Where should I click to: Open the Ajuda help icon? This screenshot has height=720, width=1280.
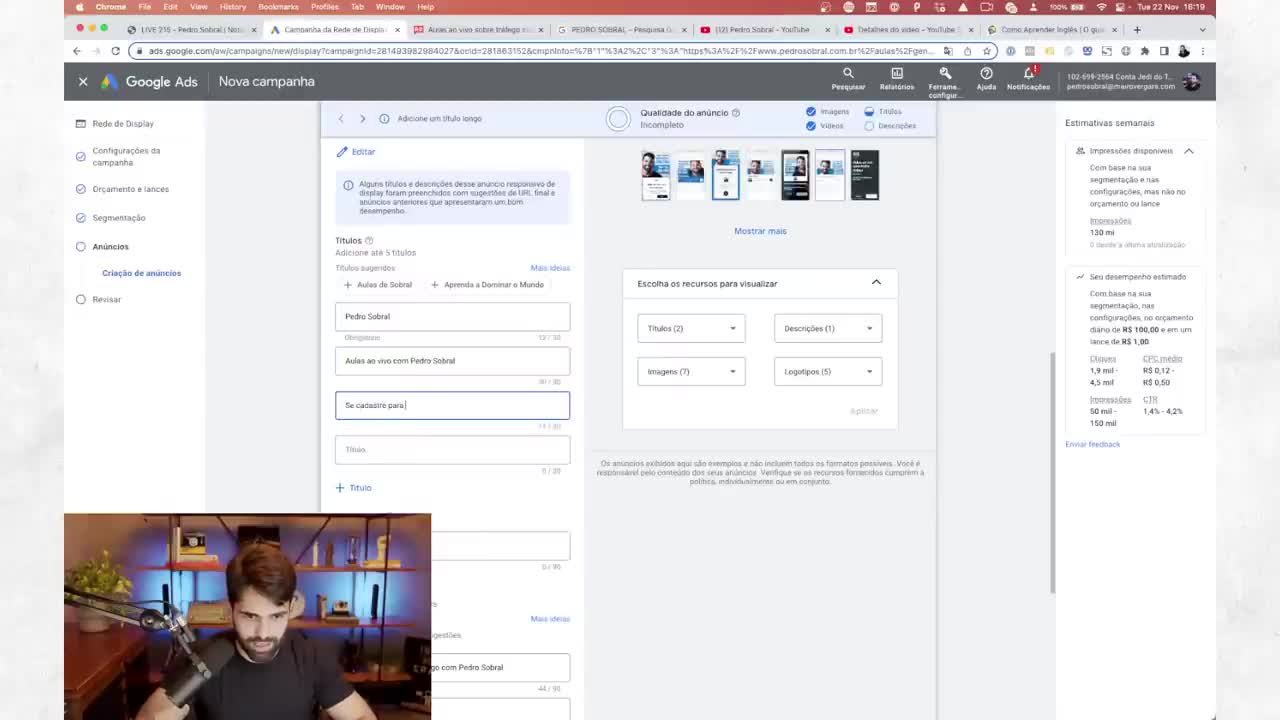pyautogui.click(x=986, y=73)
